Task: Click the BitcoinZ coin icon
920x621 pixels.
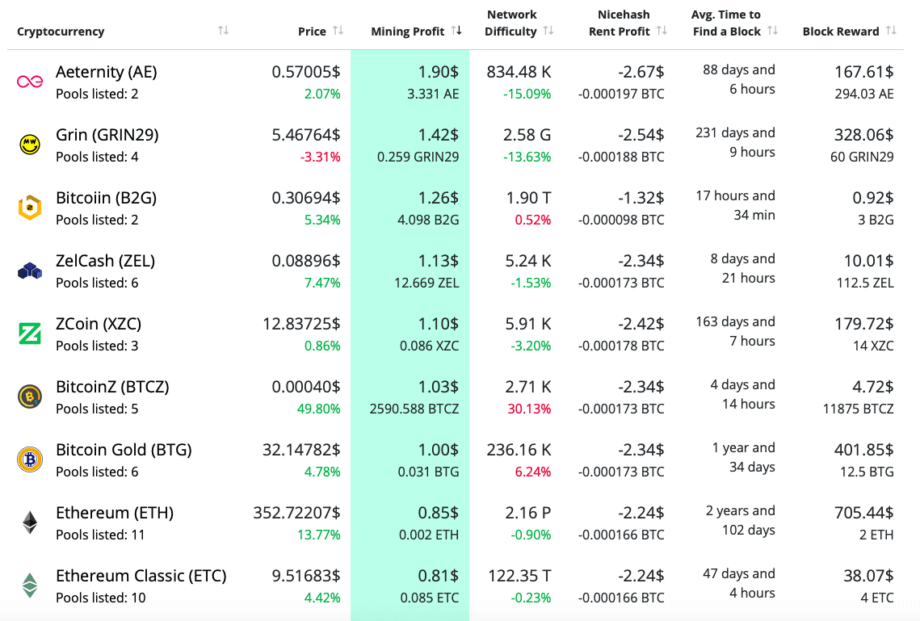Action: [x=30, y=397]
